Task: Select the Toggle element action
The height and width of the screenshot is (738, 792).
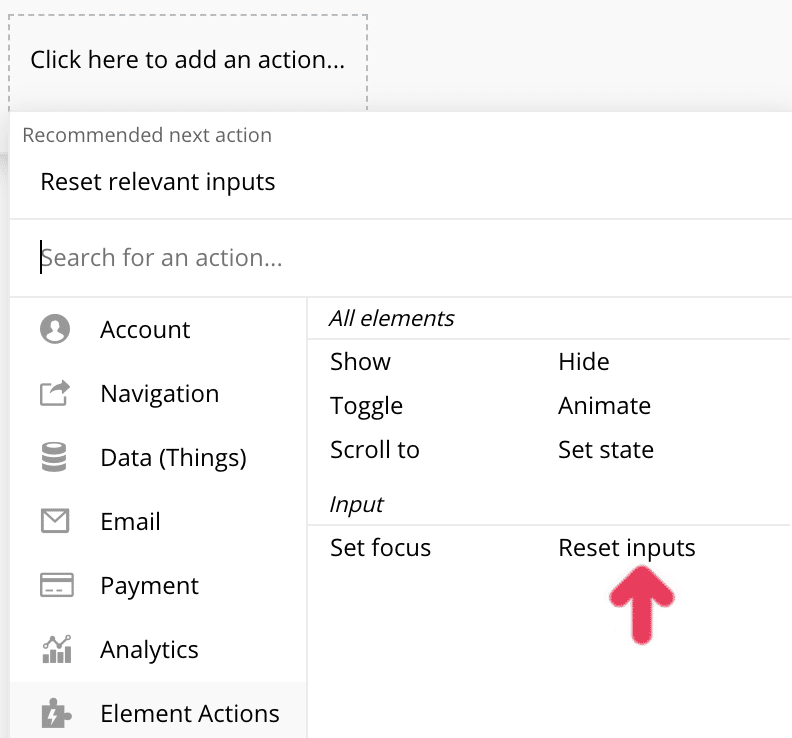Action: click(x=366, y=406)
